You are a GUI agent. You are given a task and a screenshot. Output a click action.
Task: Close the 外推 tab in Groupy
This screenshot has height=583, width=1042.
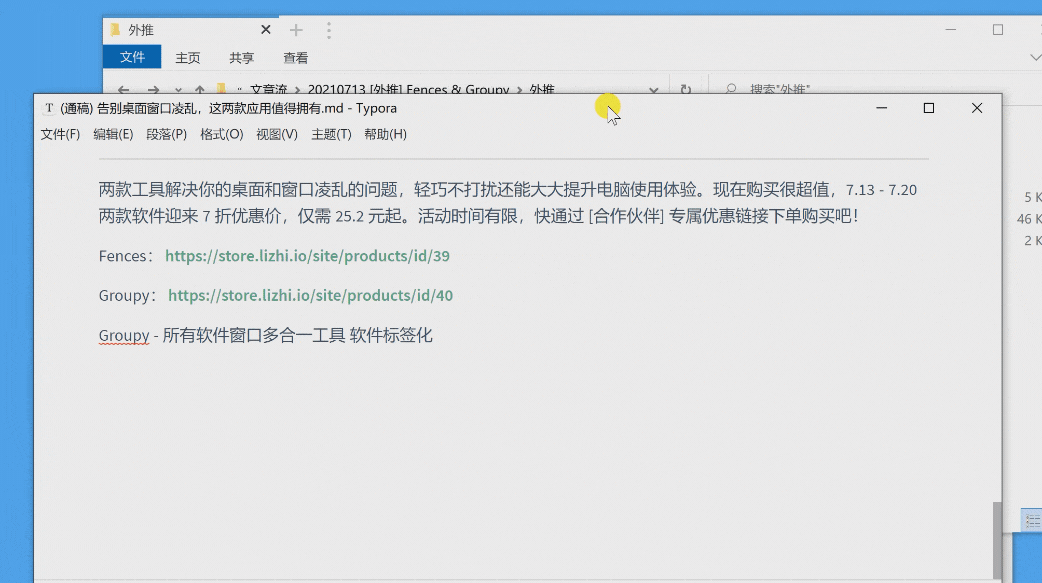pos(266,30)
